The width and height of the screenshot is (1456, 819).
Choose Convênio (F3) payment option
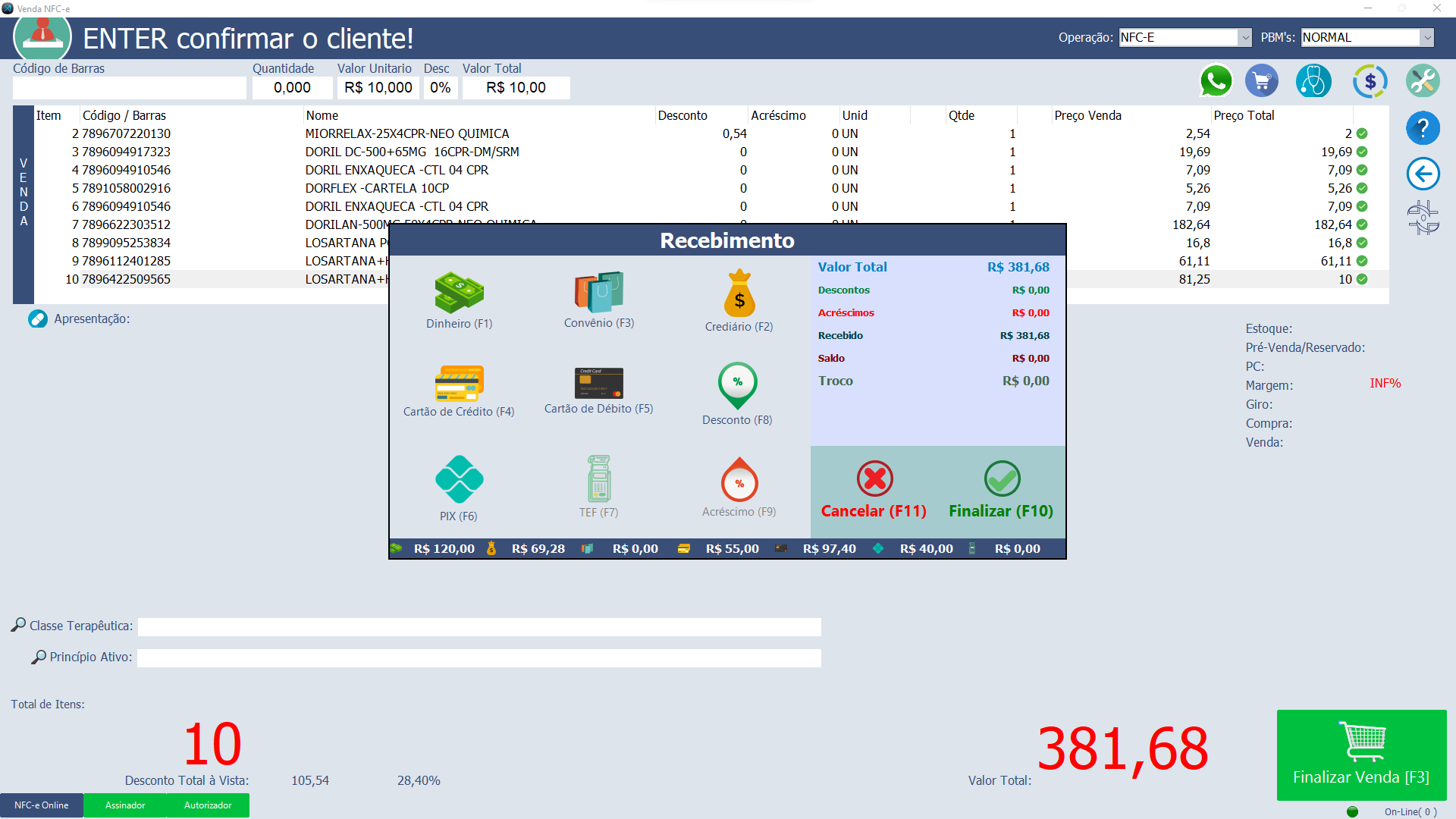598,293
